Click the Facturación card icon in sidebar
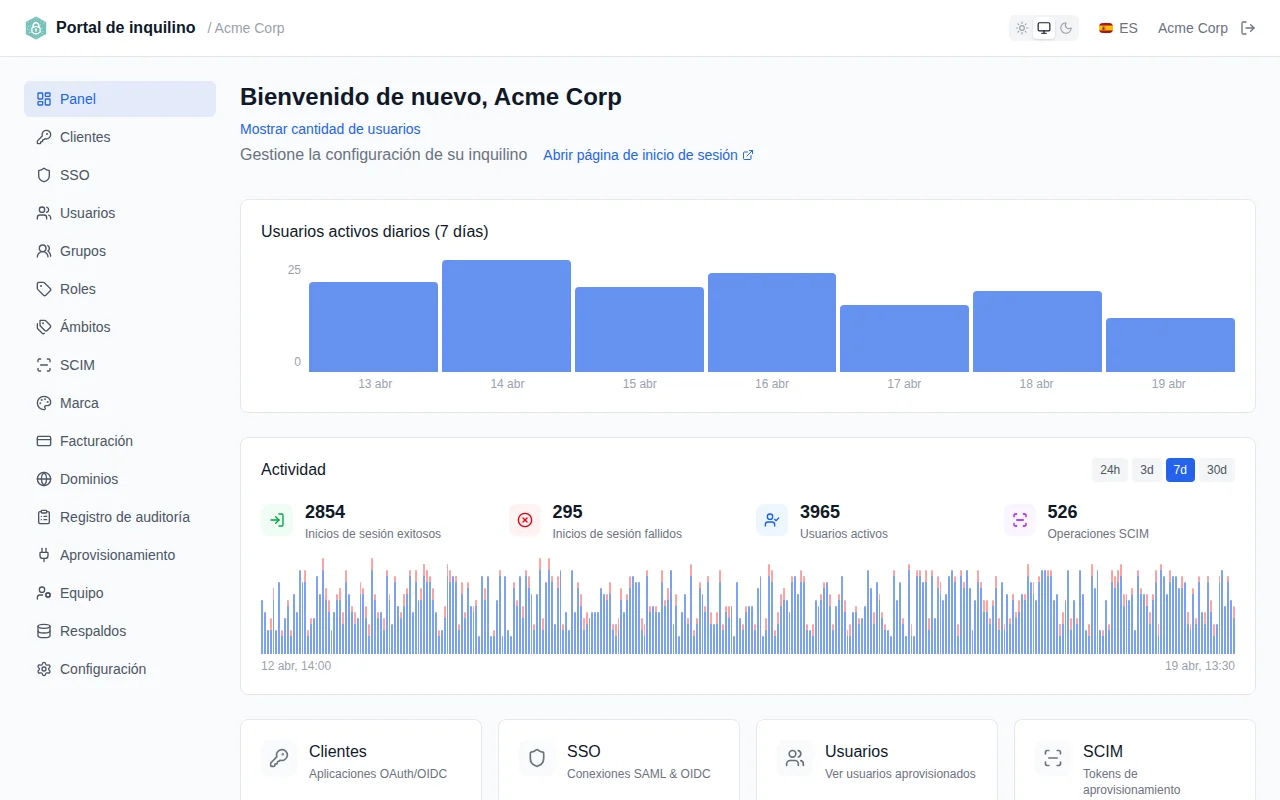This screenshot has width=1280, height=800. coord(44,441)
